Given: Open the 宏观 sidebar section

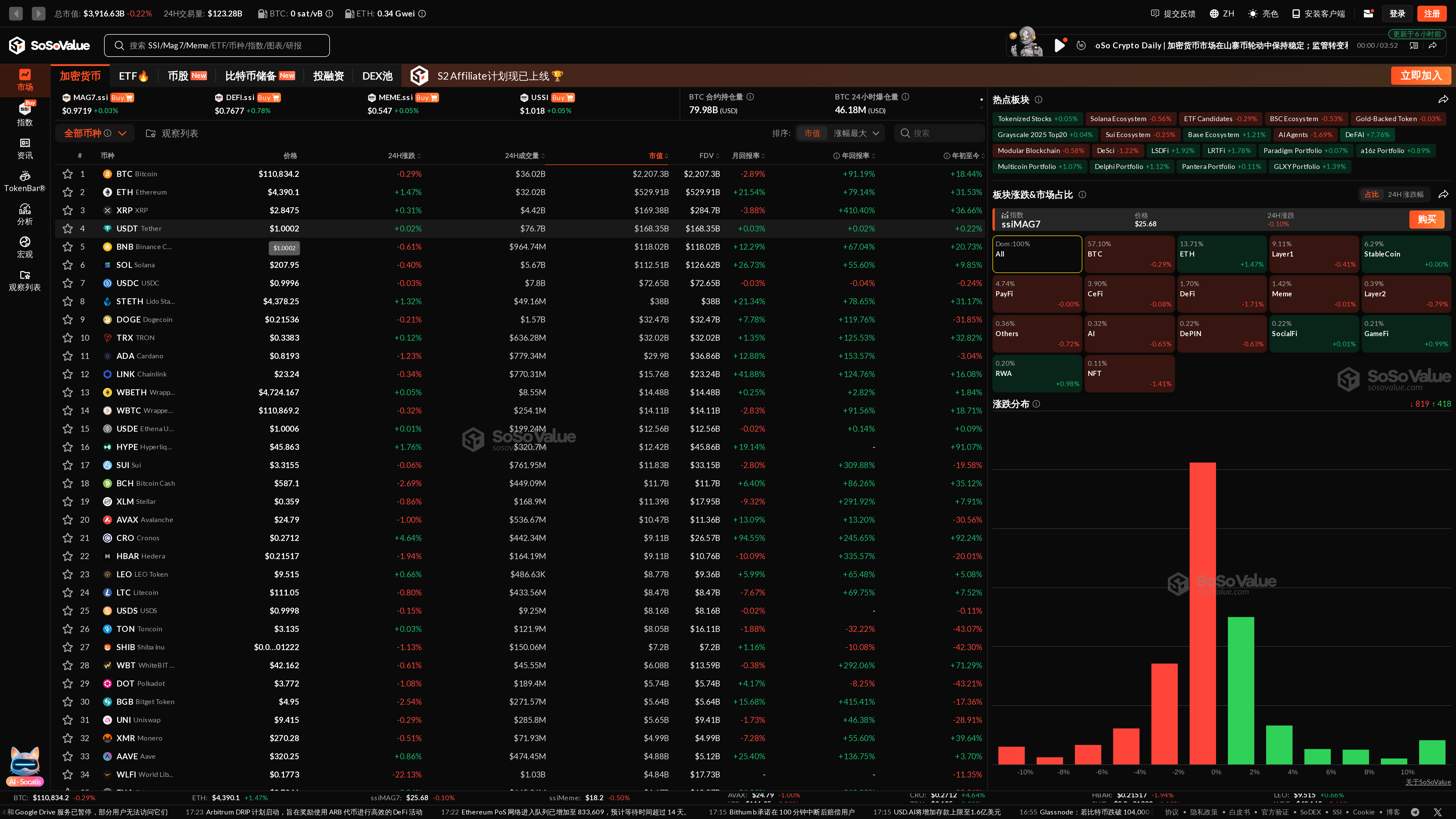Looking at the screenshot, I should 25,248.
